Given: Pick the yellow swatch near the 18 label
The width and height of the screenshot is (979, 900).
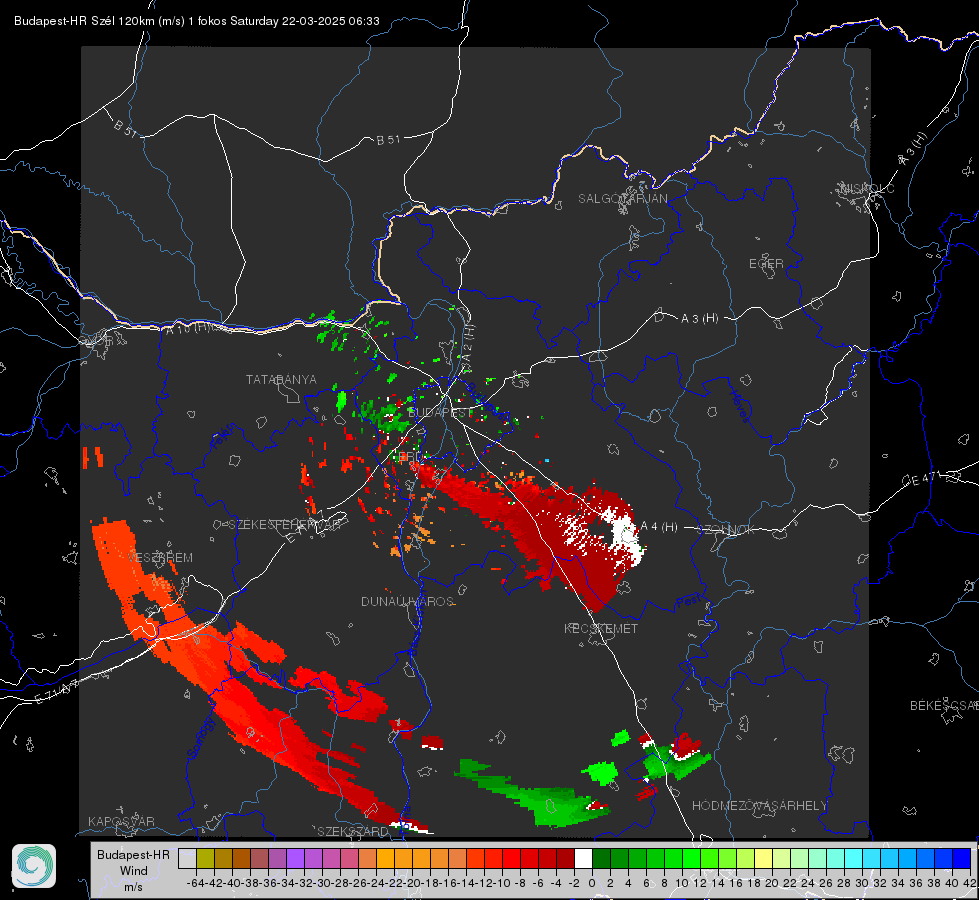Looking at the screenshot, I should [764, 858].
